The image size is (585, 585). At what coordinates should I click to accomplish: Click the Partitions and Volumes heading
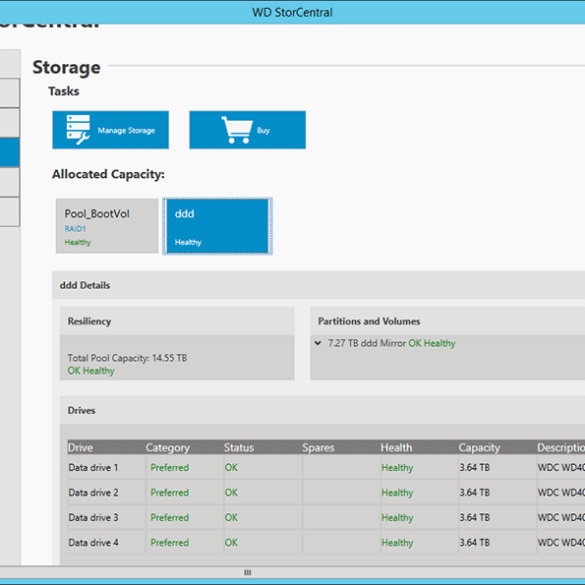click(369, 321)
